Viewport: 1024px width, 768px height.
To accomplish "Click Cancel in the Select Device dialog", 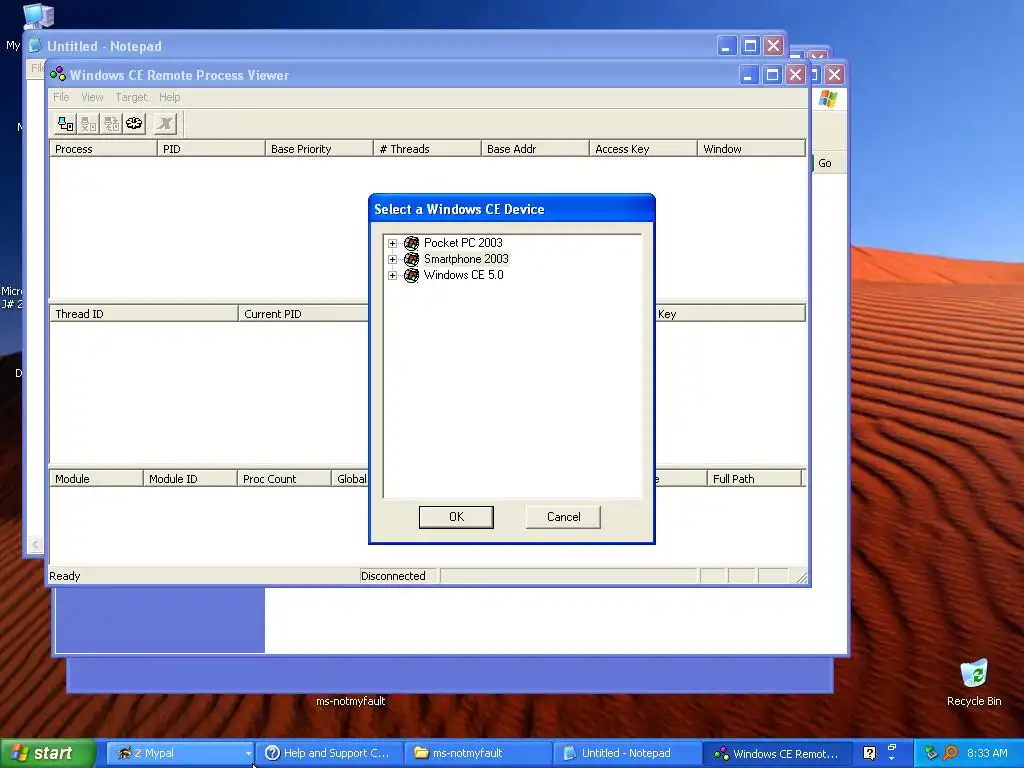I will (563, 517).
